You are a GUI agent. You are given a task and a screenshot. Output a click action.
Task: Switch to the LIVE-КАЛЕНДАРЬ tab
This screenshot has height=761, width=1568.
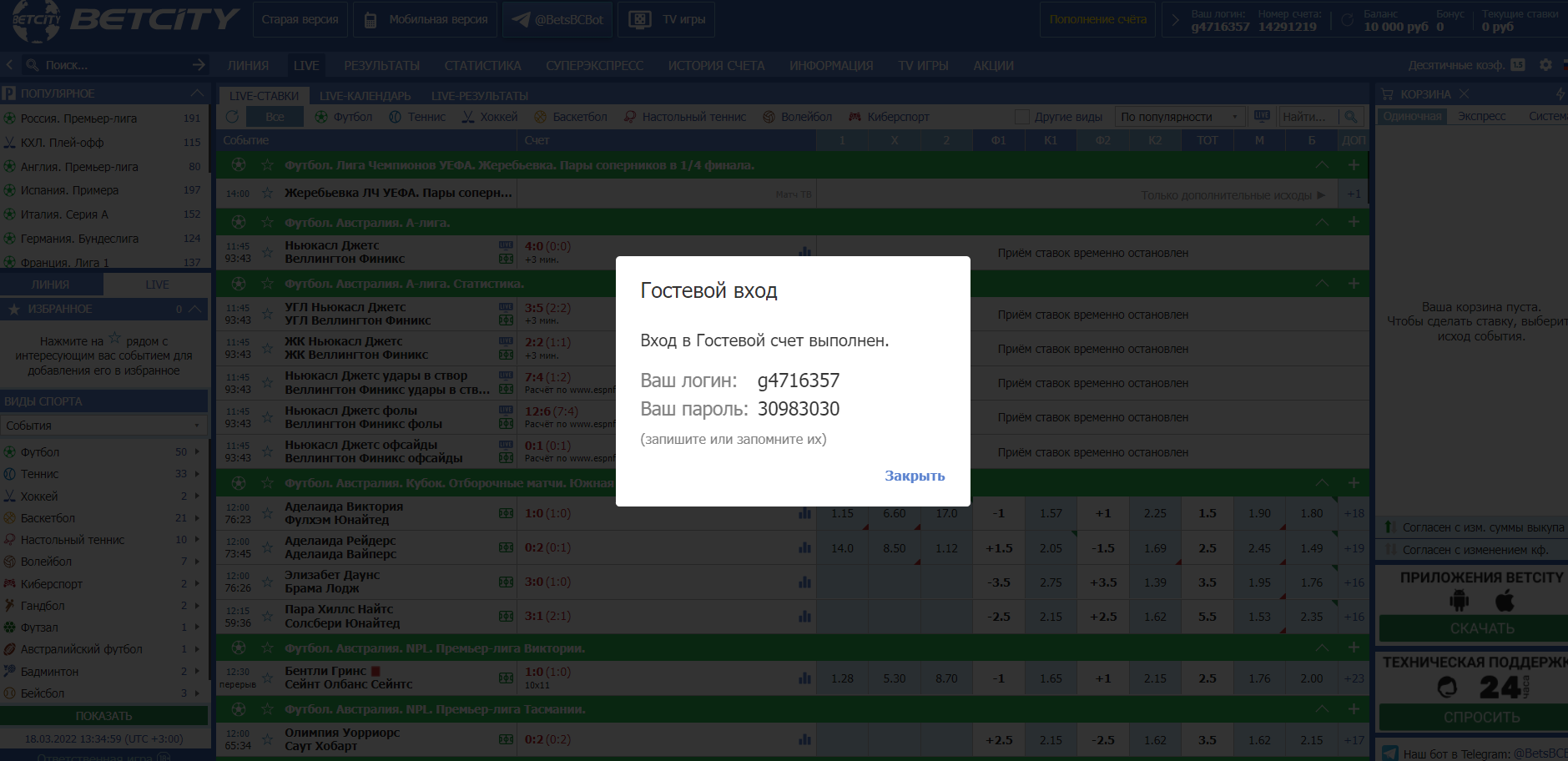pyautogui.click(x=365, y=96)
